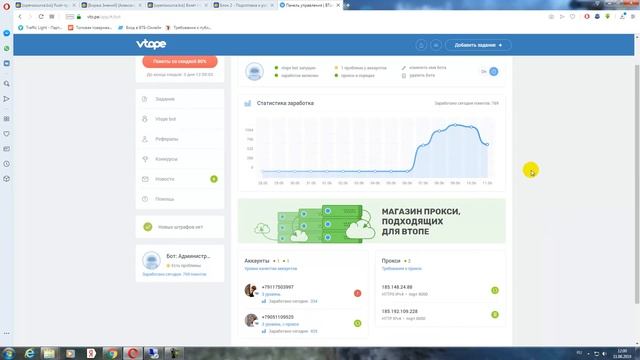Screen dimensions: 640x360
Task: Open the Vtope bot menu item
Action: point(180,119)
